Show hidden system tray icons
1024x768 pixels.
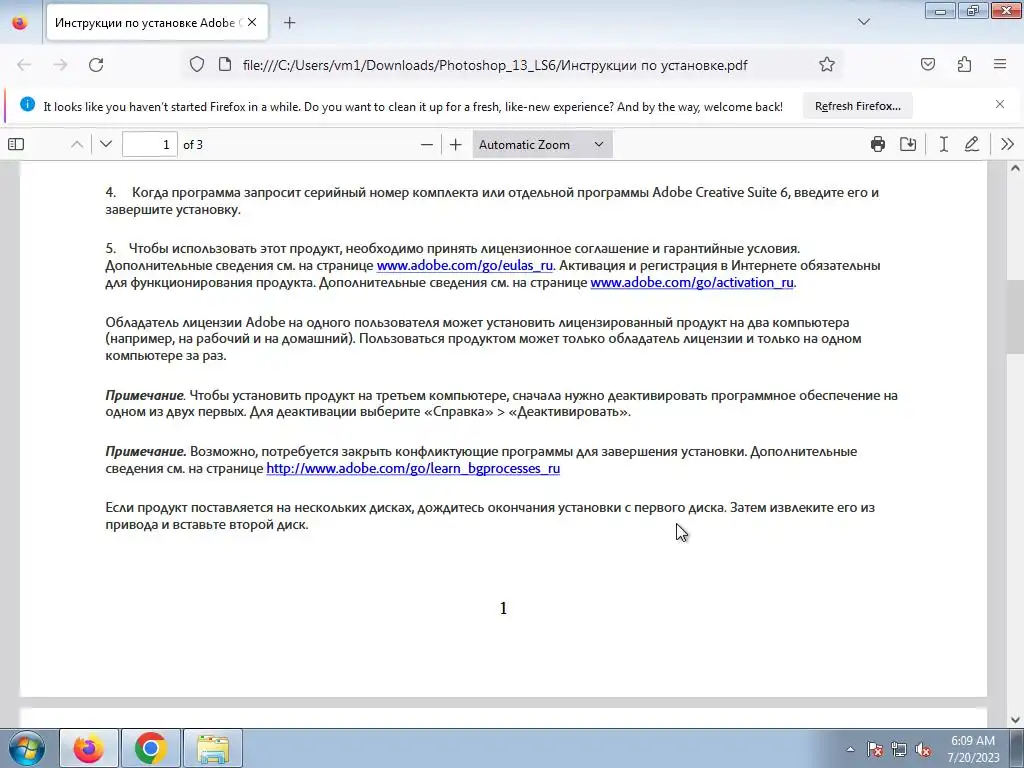pos(850,749)
